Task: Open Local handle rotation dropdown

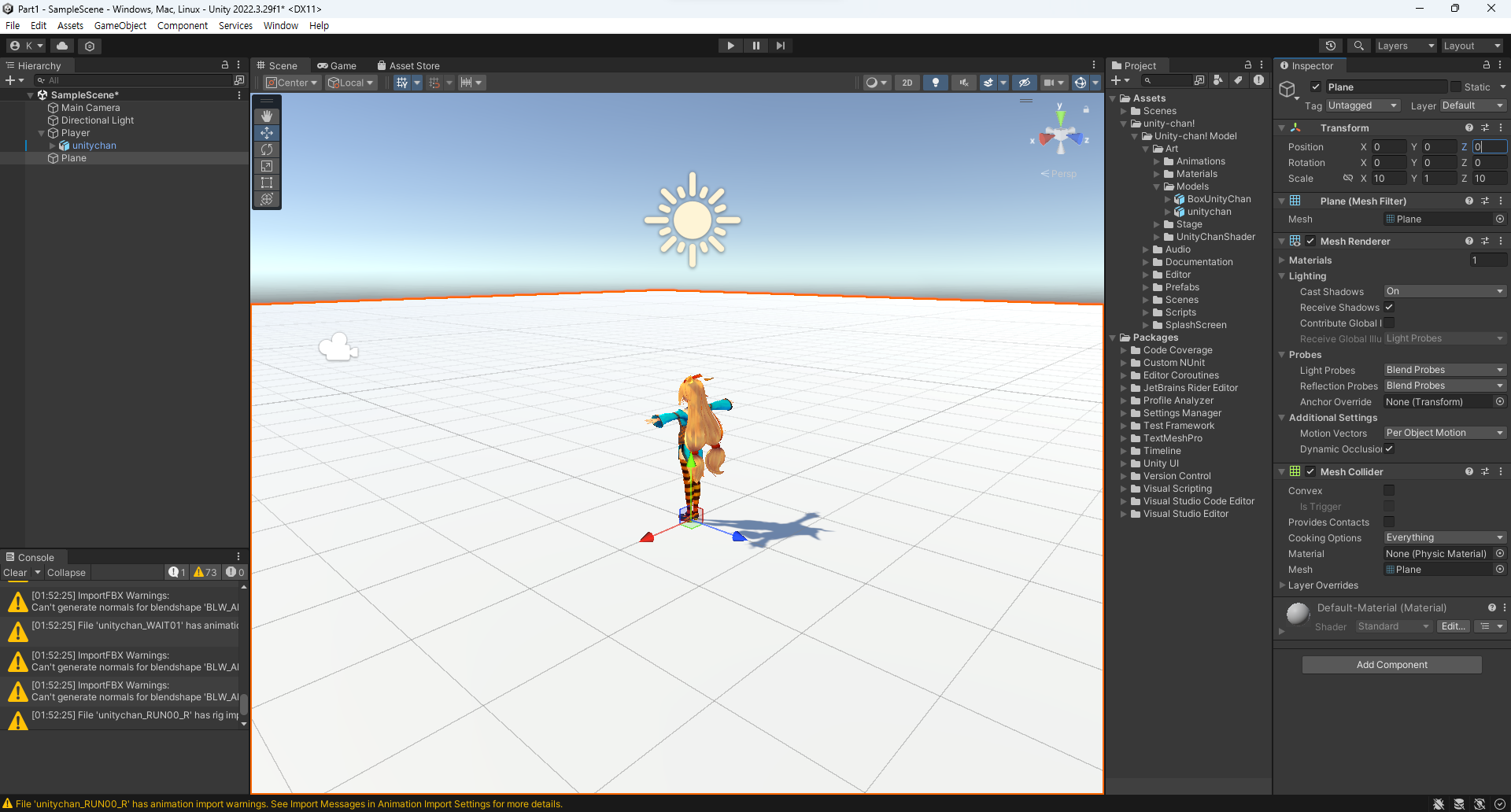Action: tap(352, 83)
